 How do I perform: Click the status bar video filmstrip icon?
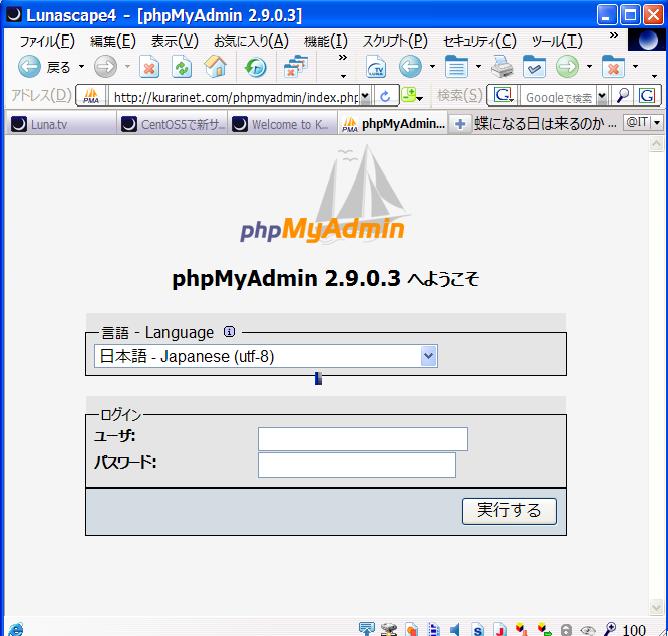point(433,629)
